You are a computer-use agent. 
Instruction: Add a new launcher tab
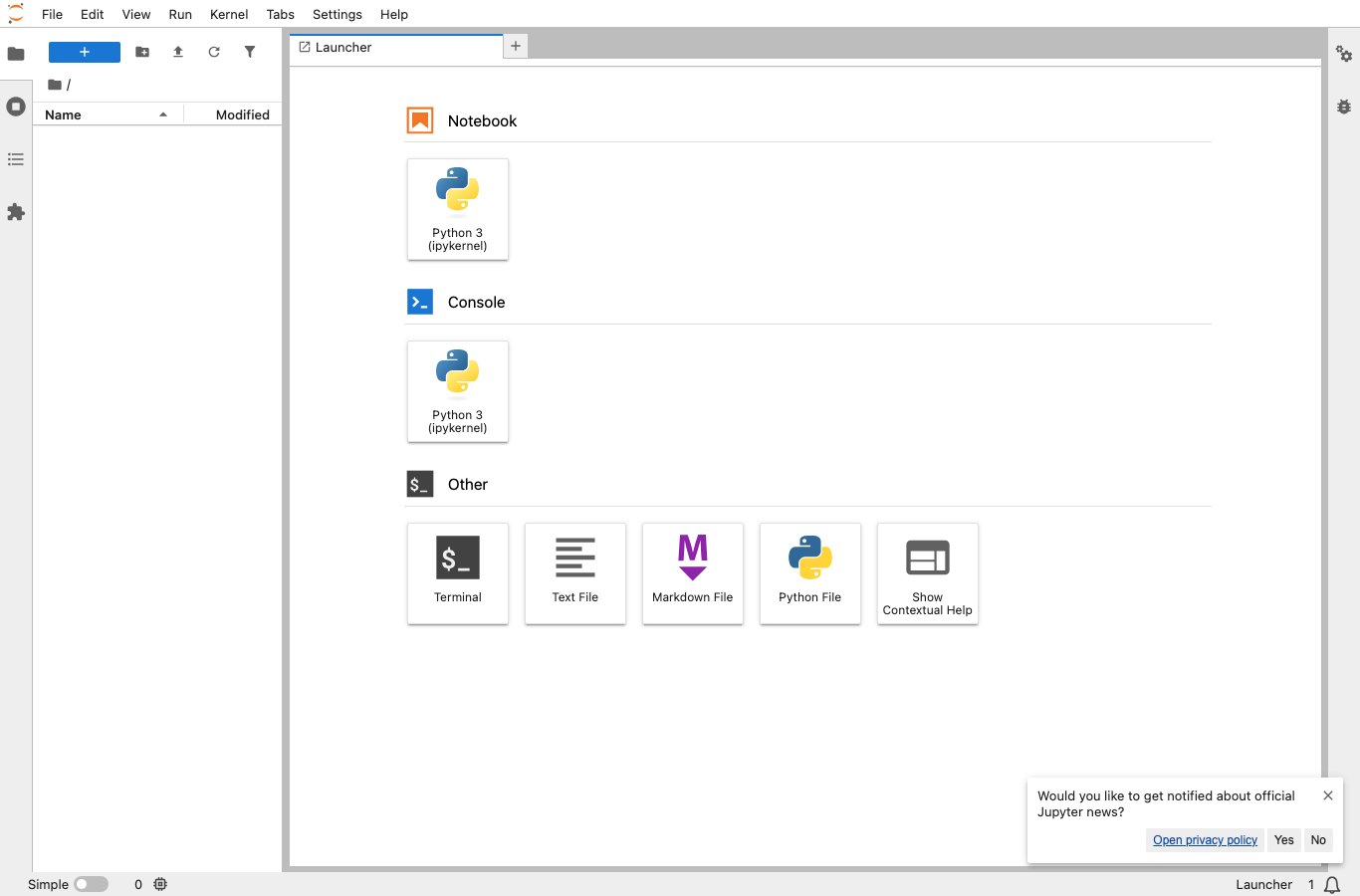click(x=516, y=46)
